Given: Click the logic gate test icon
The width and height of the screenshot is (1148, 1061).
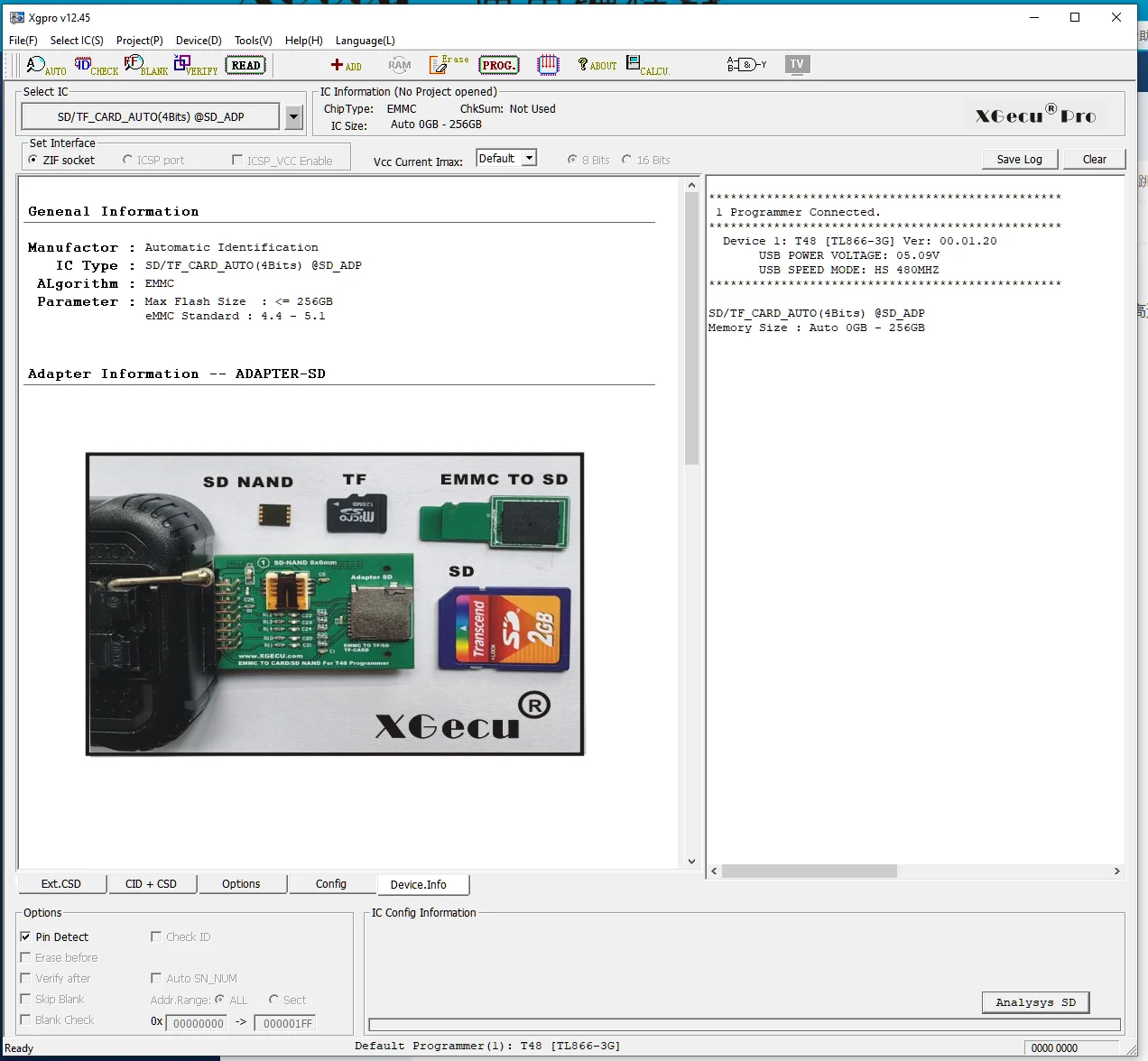Looking at the screenshot, I should (746, 64).
